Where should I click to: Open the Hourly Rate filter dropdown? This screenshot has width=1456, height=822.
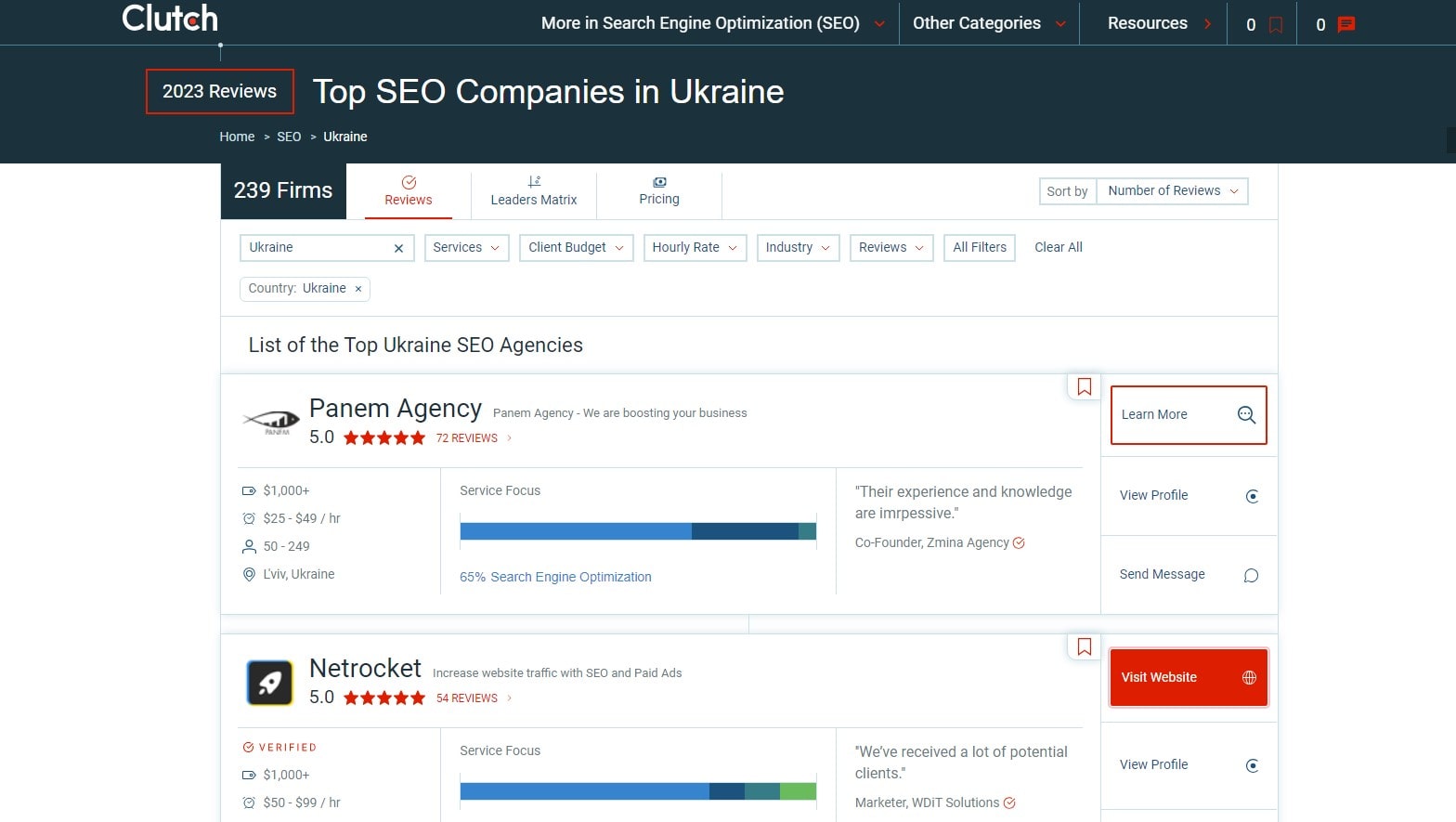(x=695, y=248)
